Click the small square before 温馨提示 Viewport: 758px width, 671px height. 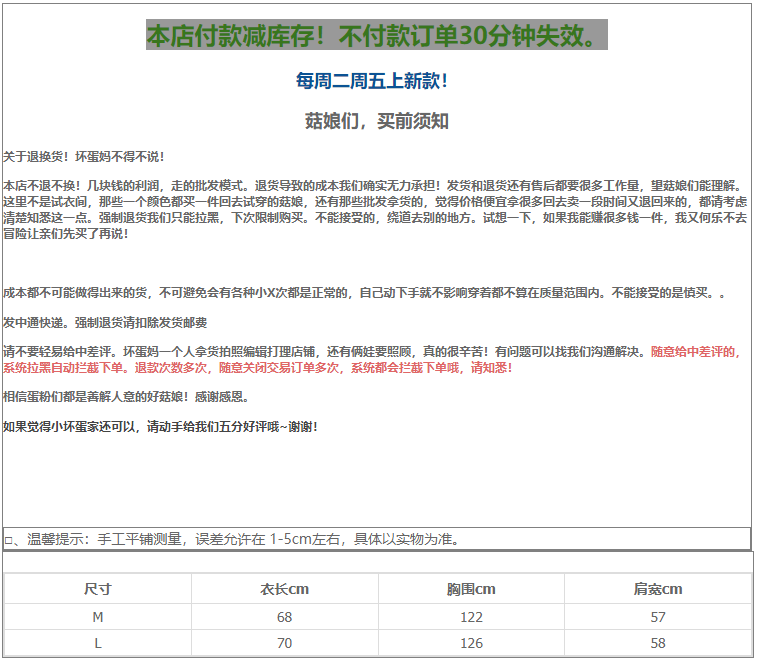coord(9,541)
